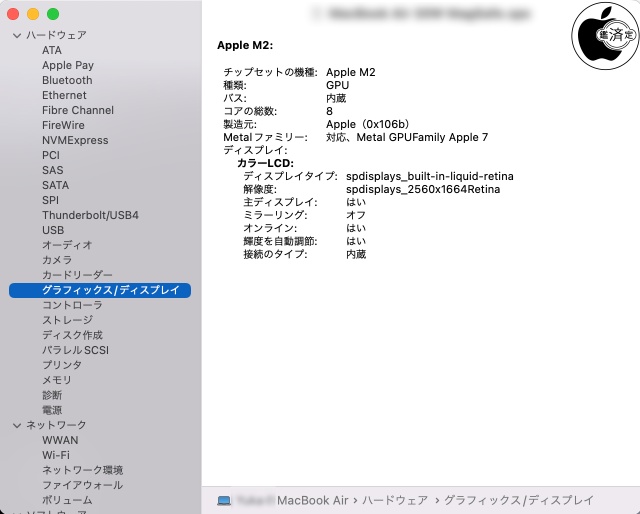
Task: Open the オーディオ category
Action: click(x=67, y=245)
